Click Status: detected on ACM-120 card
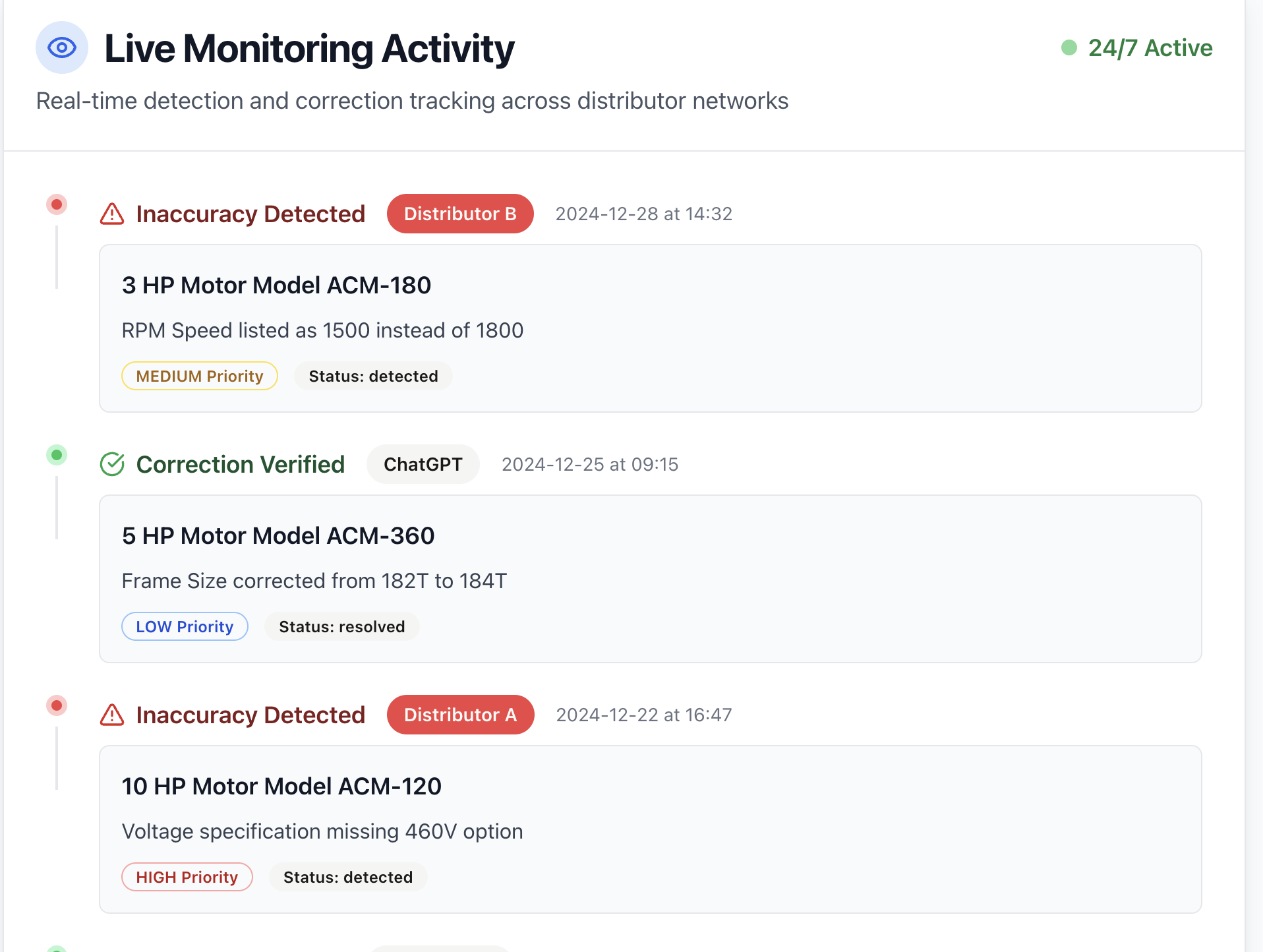1263x952 pixels. [348, 877]
